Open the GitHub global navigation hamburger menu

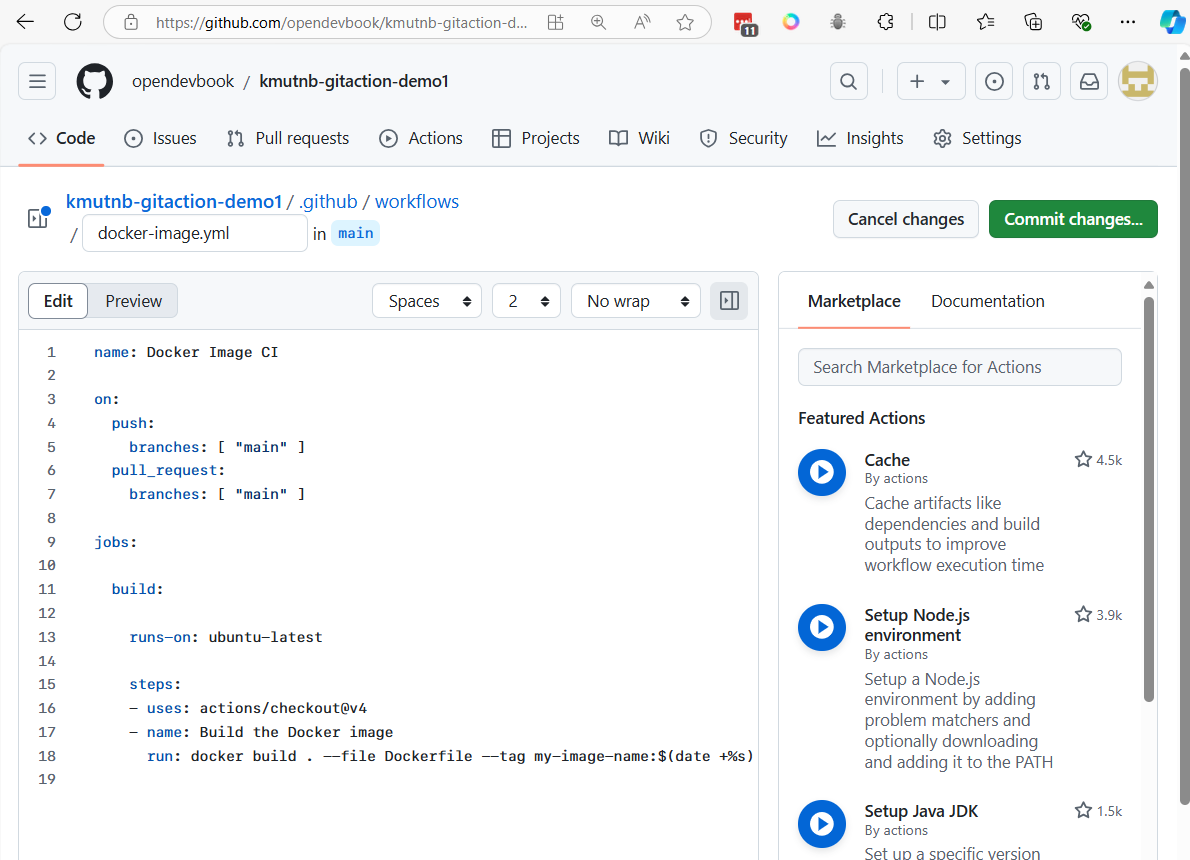(x=37, y=81)
